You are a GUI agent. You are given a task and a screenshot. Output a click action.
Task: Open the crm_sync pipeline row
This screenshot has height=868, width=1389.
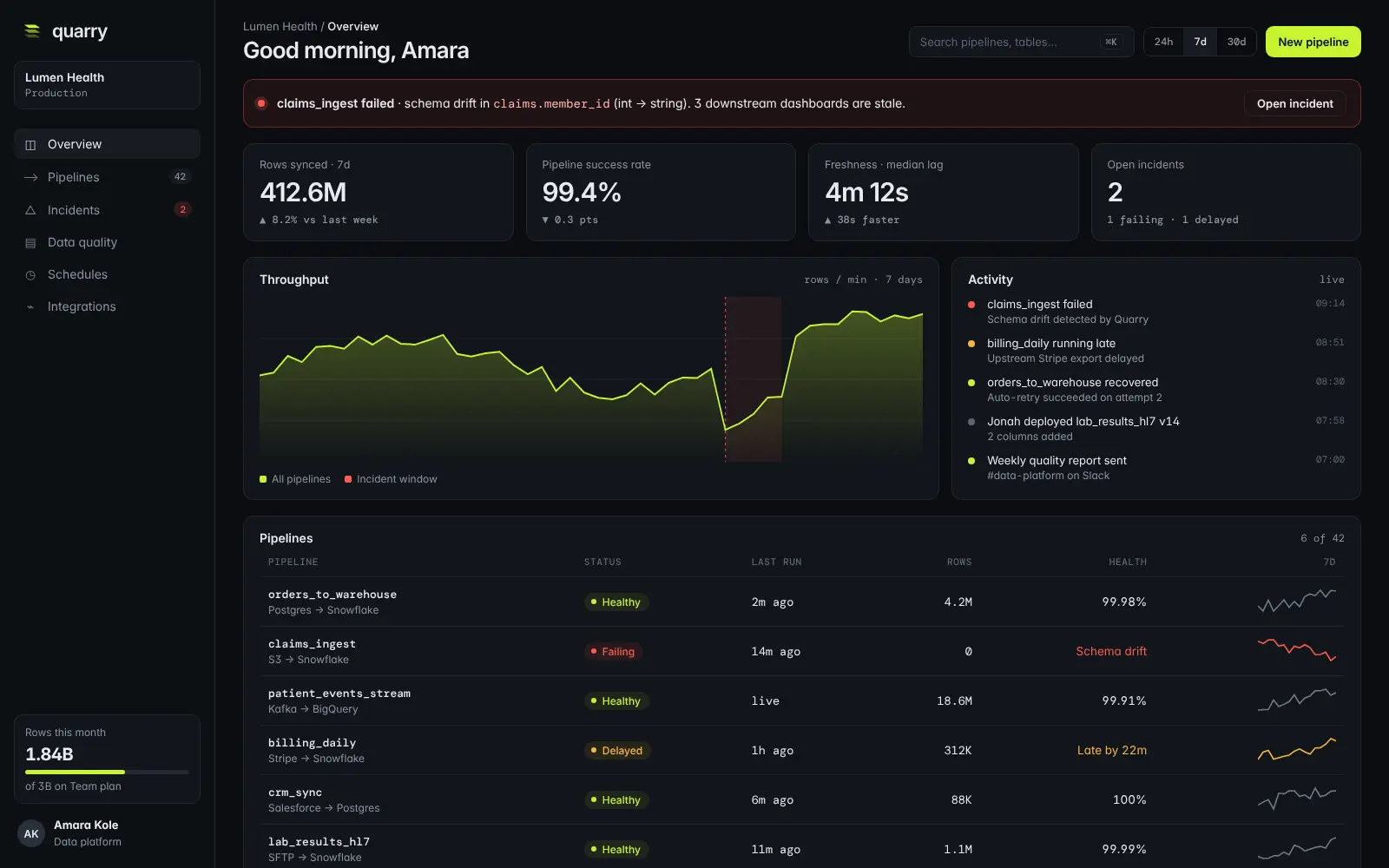[801, 799]
